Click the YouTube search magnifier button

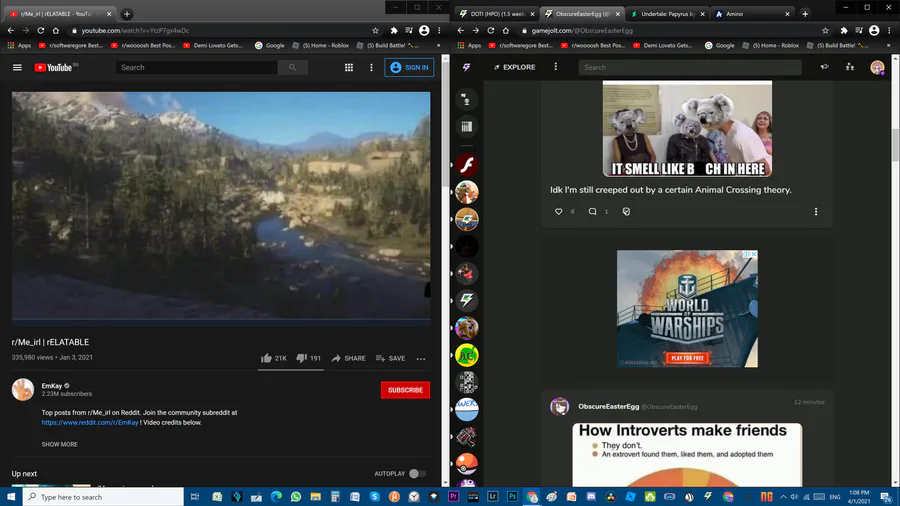(293, 68)
